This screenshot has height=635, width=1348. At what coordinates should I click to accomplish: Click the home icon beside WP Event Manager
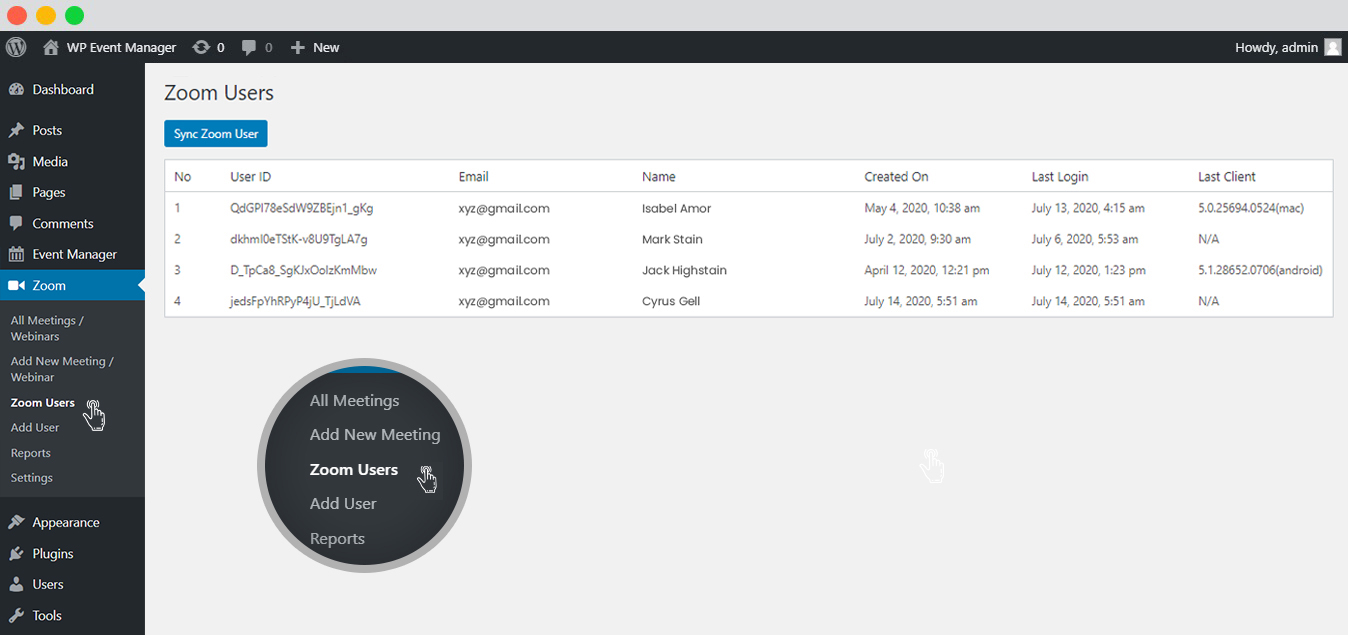point(51,47)
